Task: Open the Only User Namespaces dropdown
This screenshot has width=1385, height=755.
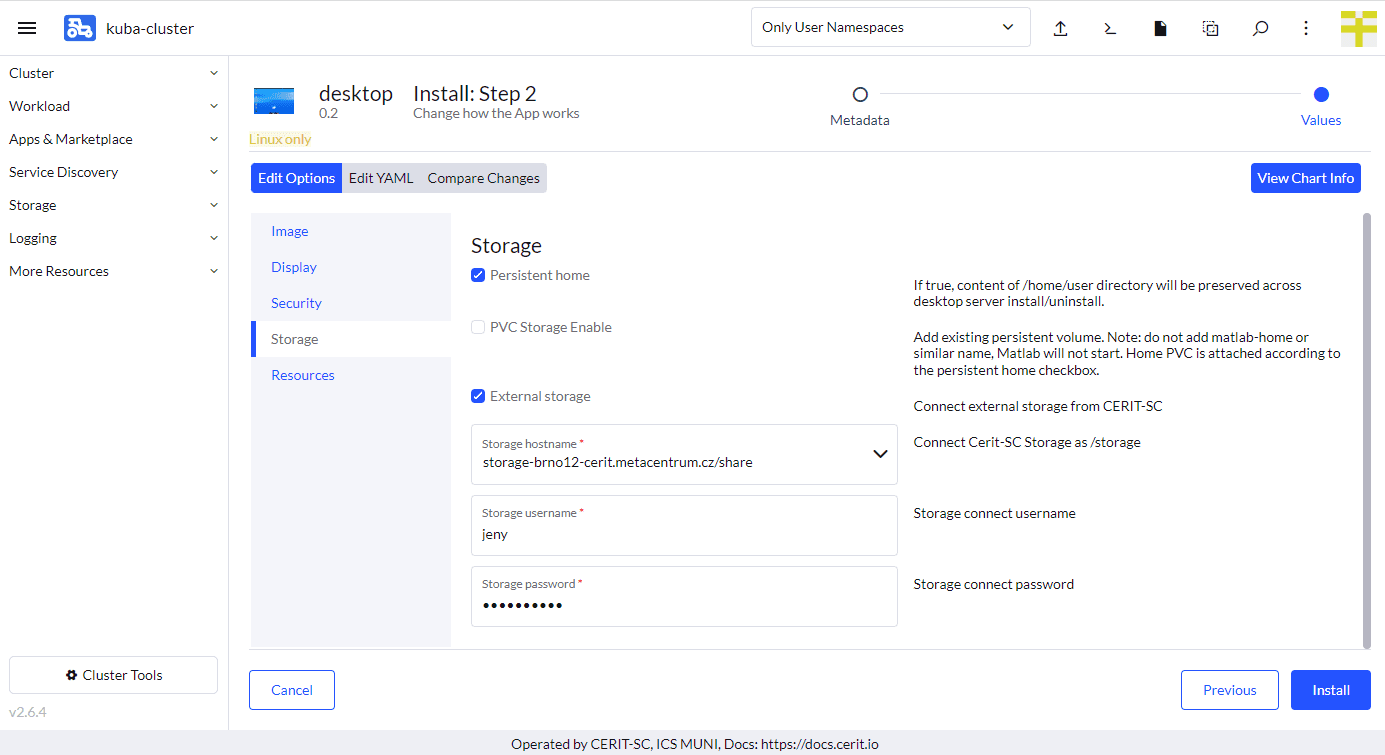Action: point(890,27)
